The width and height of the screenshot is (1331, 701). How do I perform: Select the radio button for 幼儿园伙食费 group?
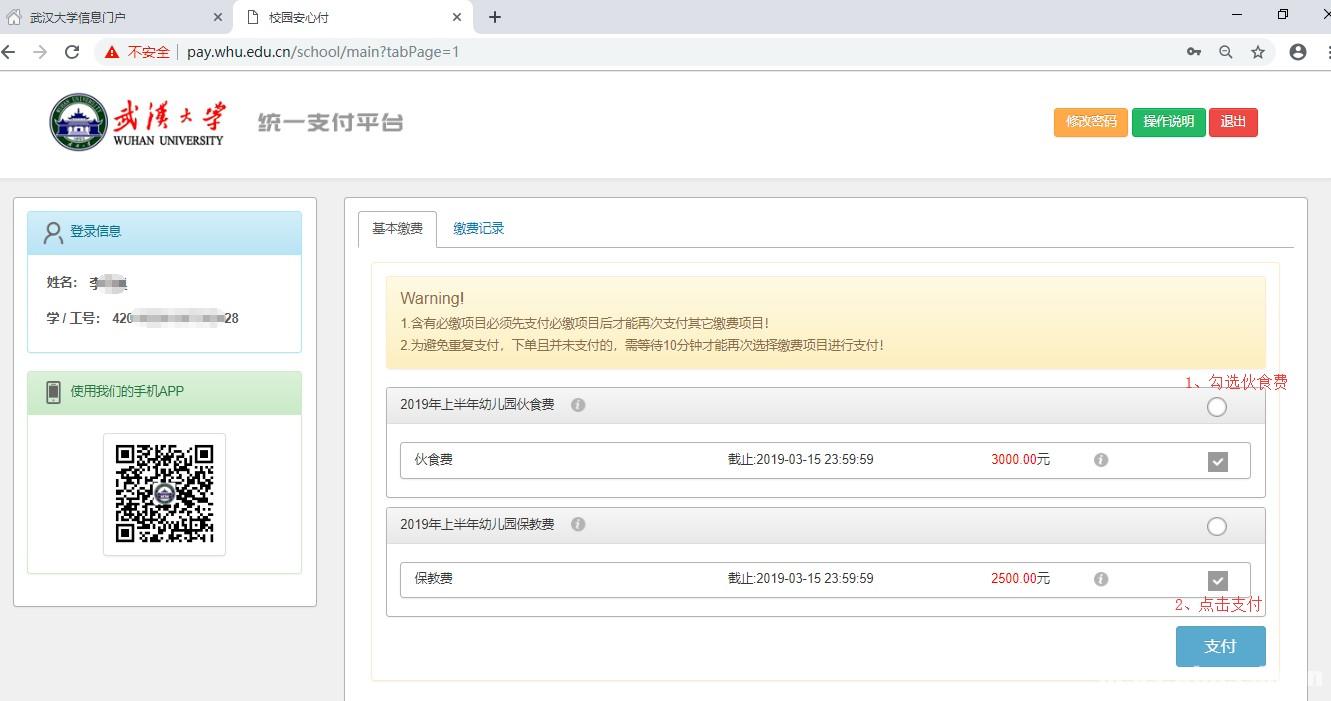click(x=1216, y=407)
